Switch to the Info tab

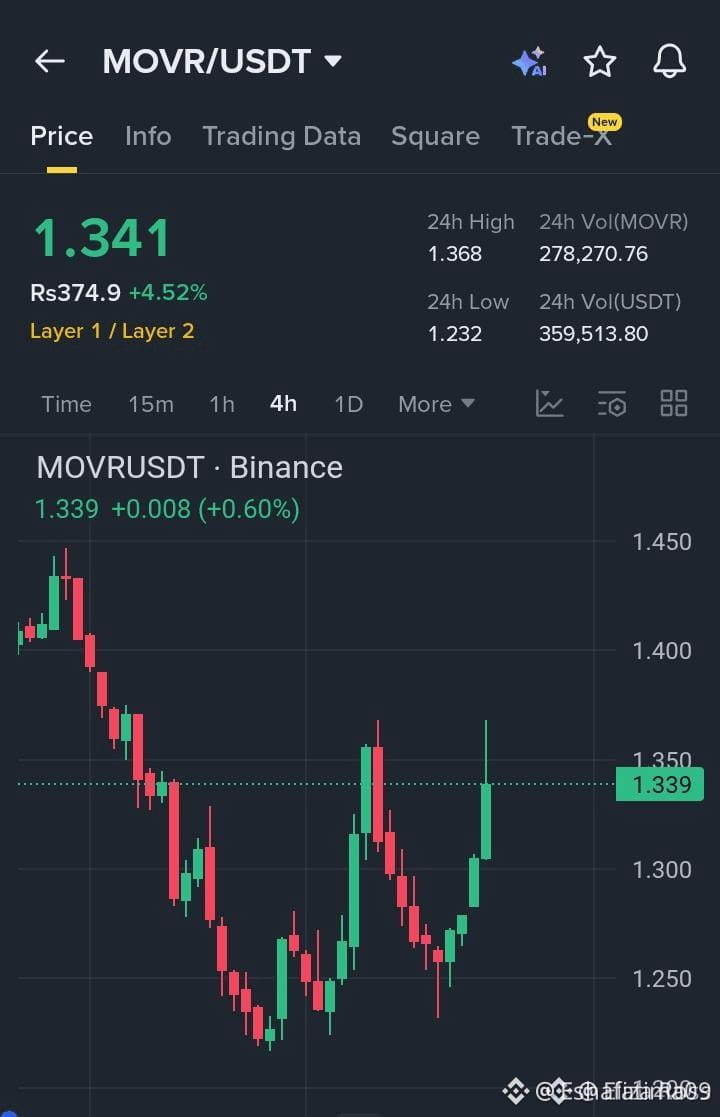click(x=148, y=136)
